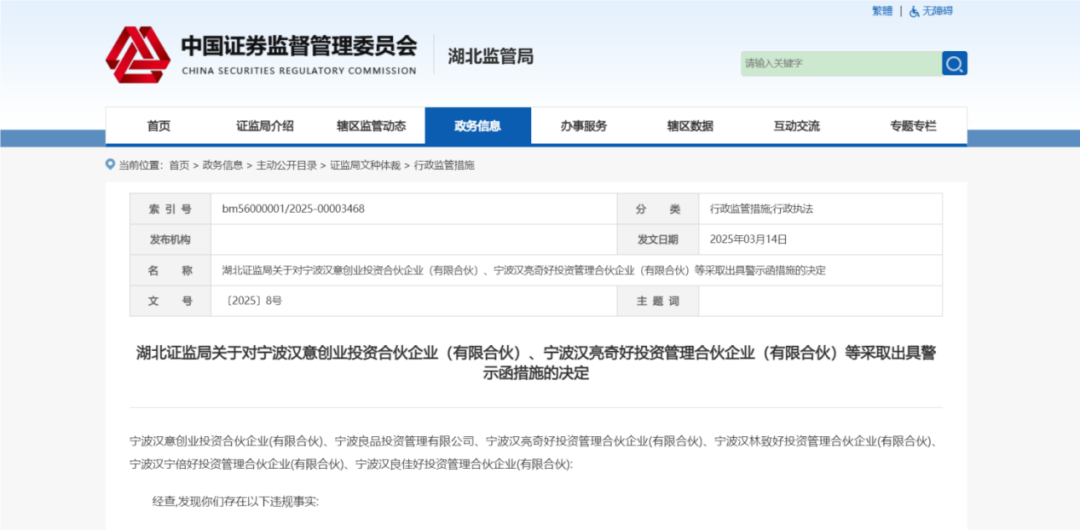
Task: Click the line 经查,发现你们存在以下违规事实
Action: [235, 502]
